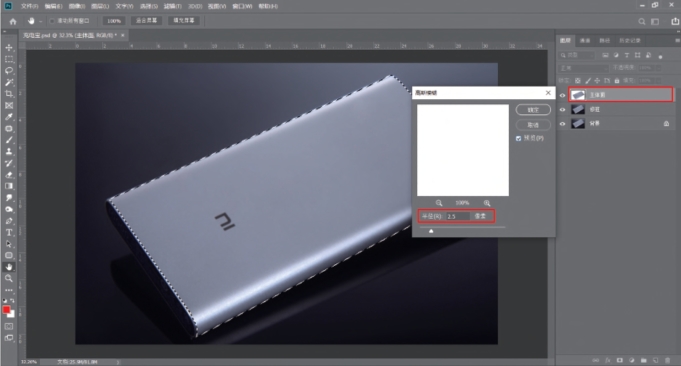This screenshot has height=366, width=681.
Task: Toggle layer filtering on/off switch
Action: pyautogui.click(x=661, y=56)
